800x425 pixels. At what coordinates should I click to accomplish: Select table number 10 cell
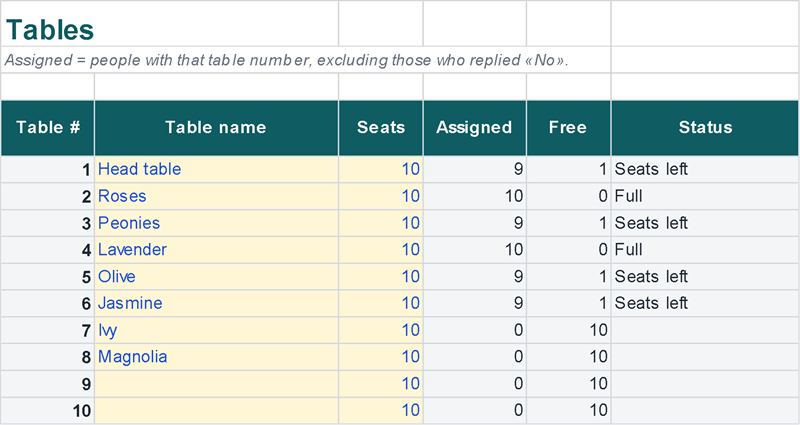pos(47,411)
